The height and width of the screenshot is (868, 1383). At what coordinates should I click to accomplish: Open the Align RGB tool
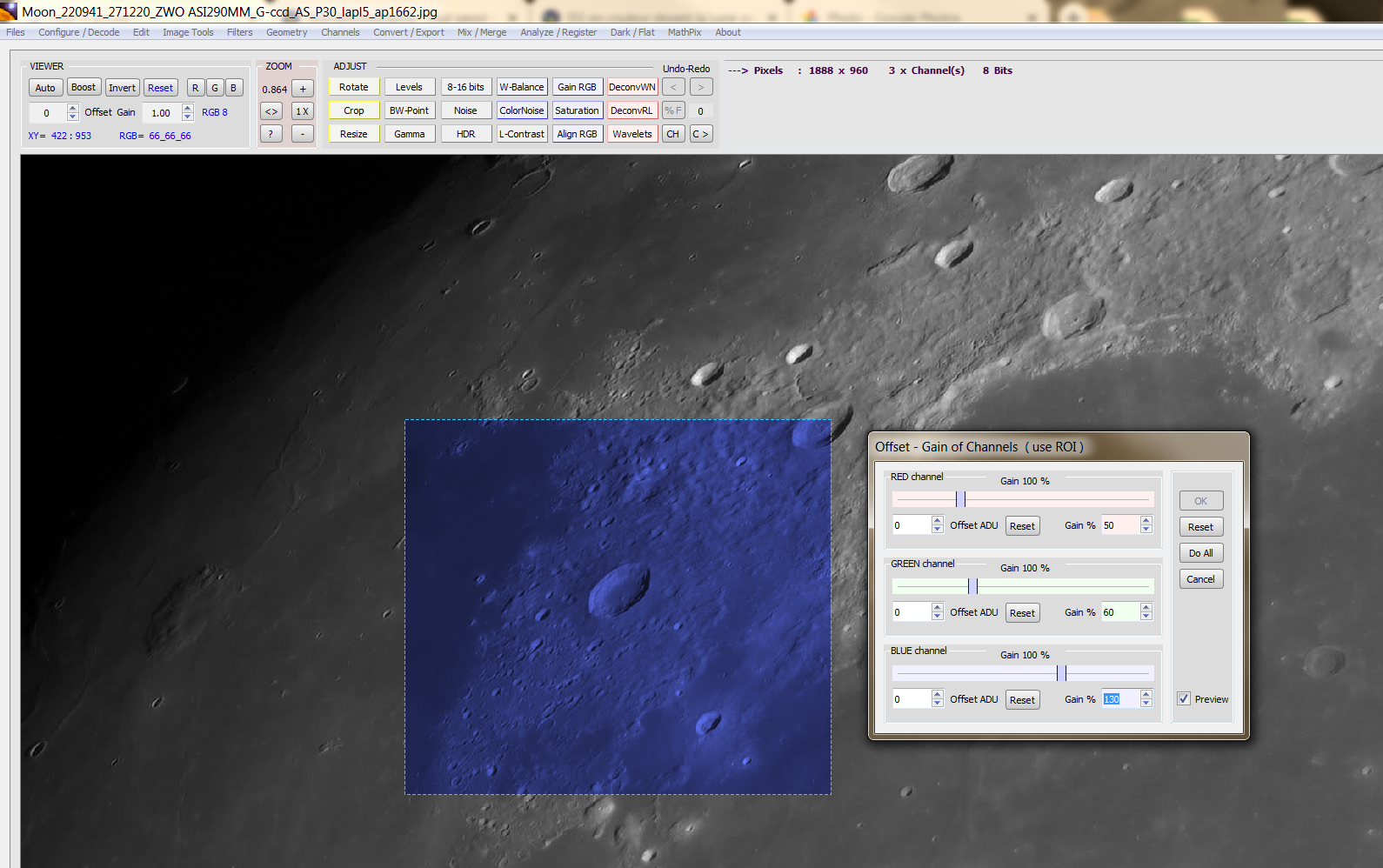tap(578, 134)
